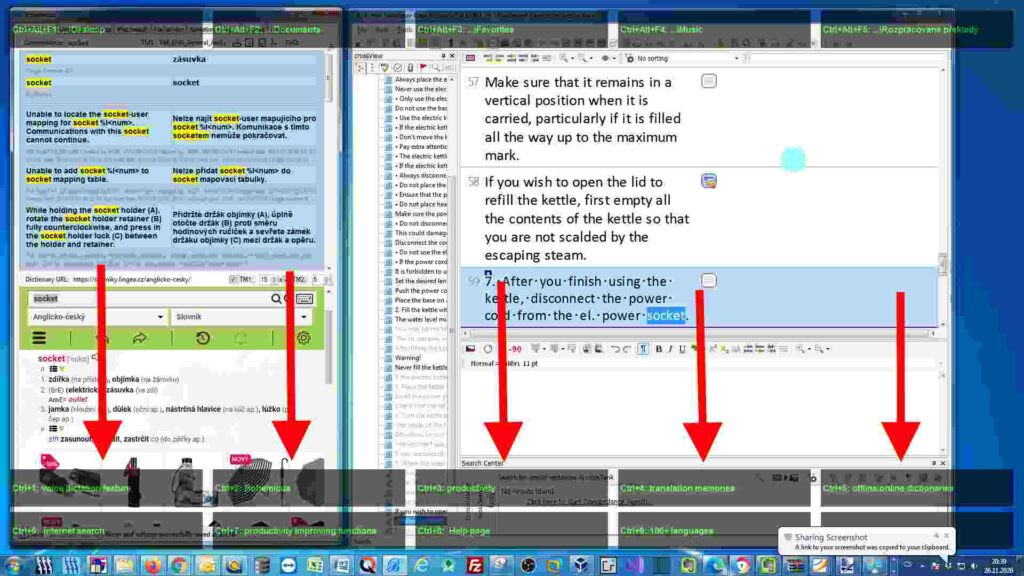Toggle underline formatting
The width and height of the screenshot is (1024, 576).
pos(682,349)
